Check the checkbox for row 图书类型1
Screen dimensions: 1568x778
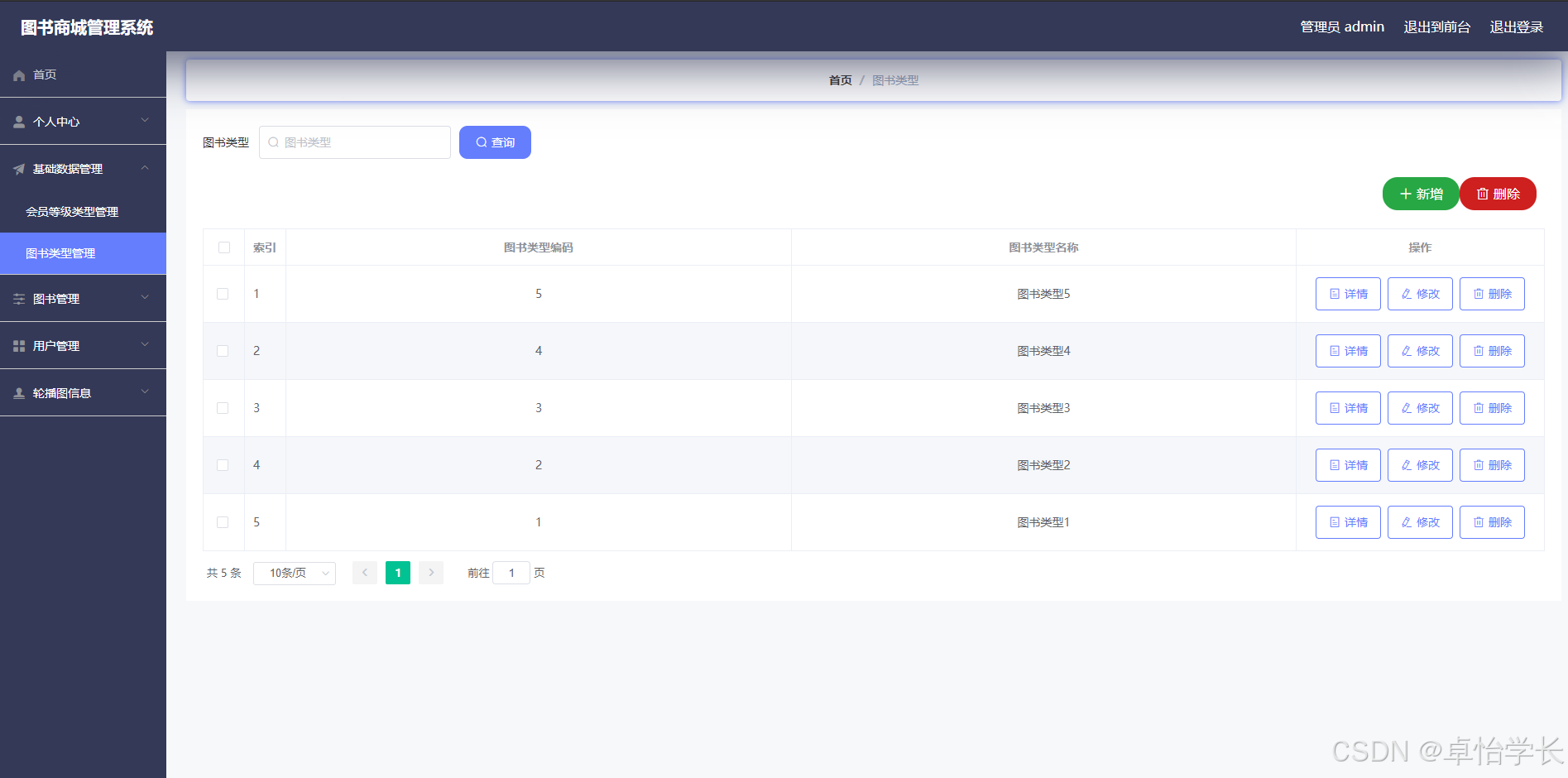[x=223, y=522]
